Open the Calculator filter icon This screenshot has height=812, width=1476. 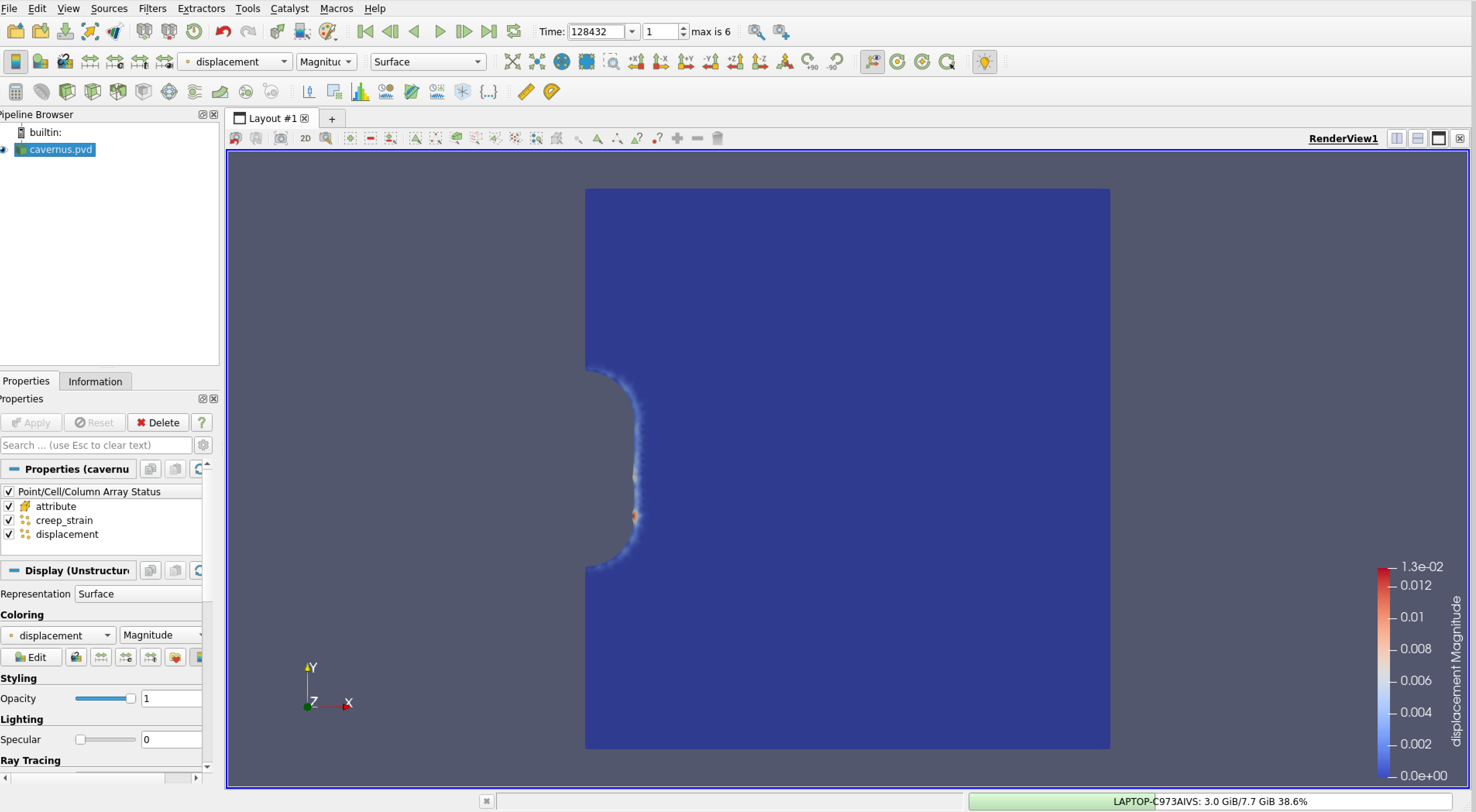(15, 92)
